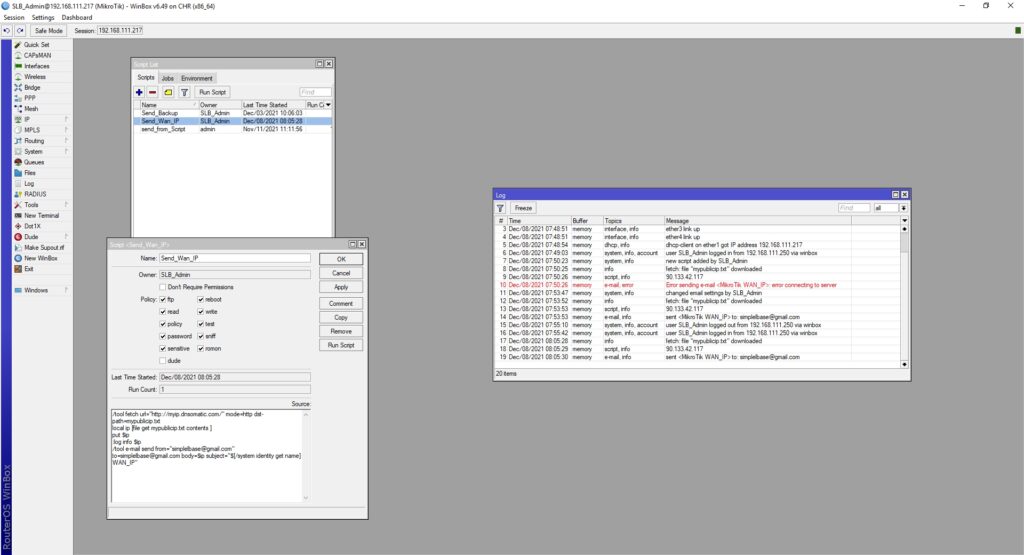Click OK in script dialog
1024x555 pixels.
341,259
